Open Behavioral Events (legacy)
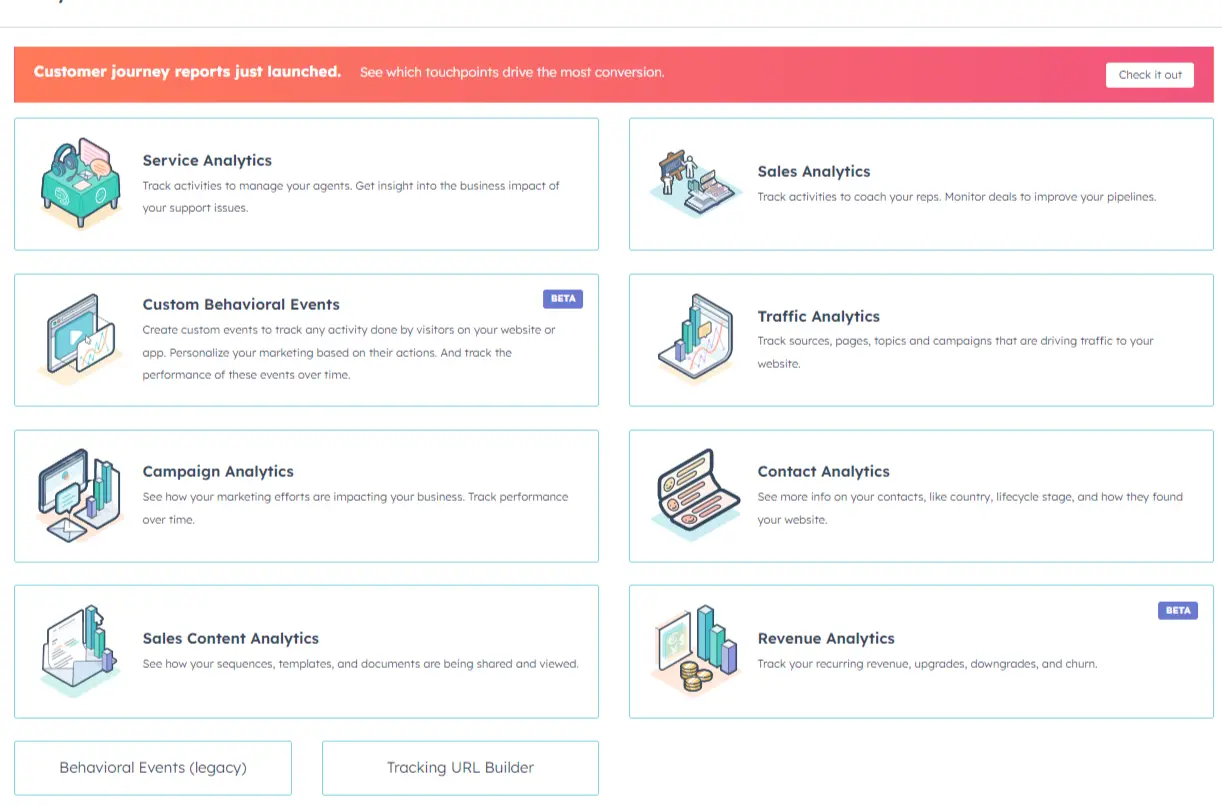 point(152,767)
